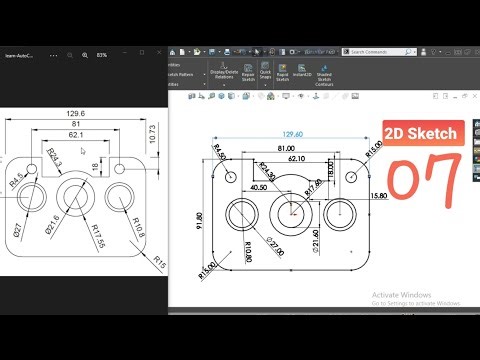Toggle Instant2D

click(302, 71)
